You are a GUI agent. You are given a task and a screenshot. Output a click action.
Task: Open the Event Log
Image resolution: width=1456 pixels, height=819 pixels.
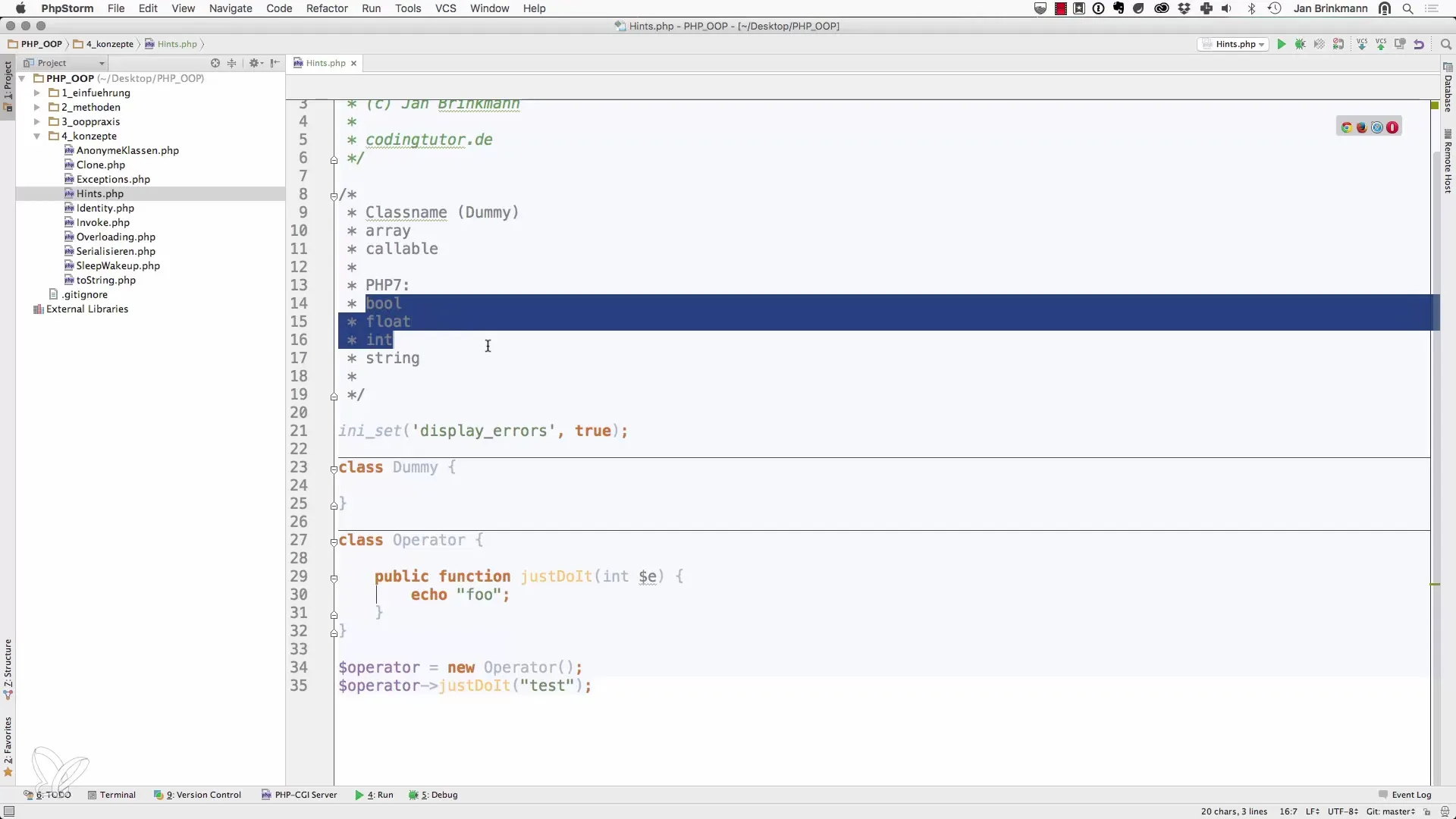(x=1404, y=795)
